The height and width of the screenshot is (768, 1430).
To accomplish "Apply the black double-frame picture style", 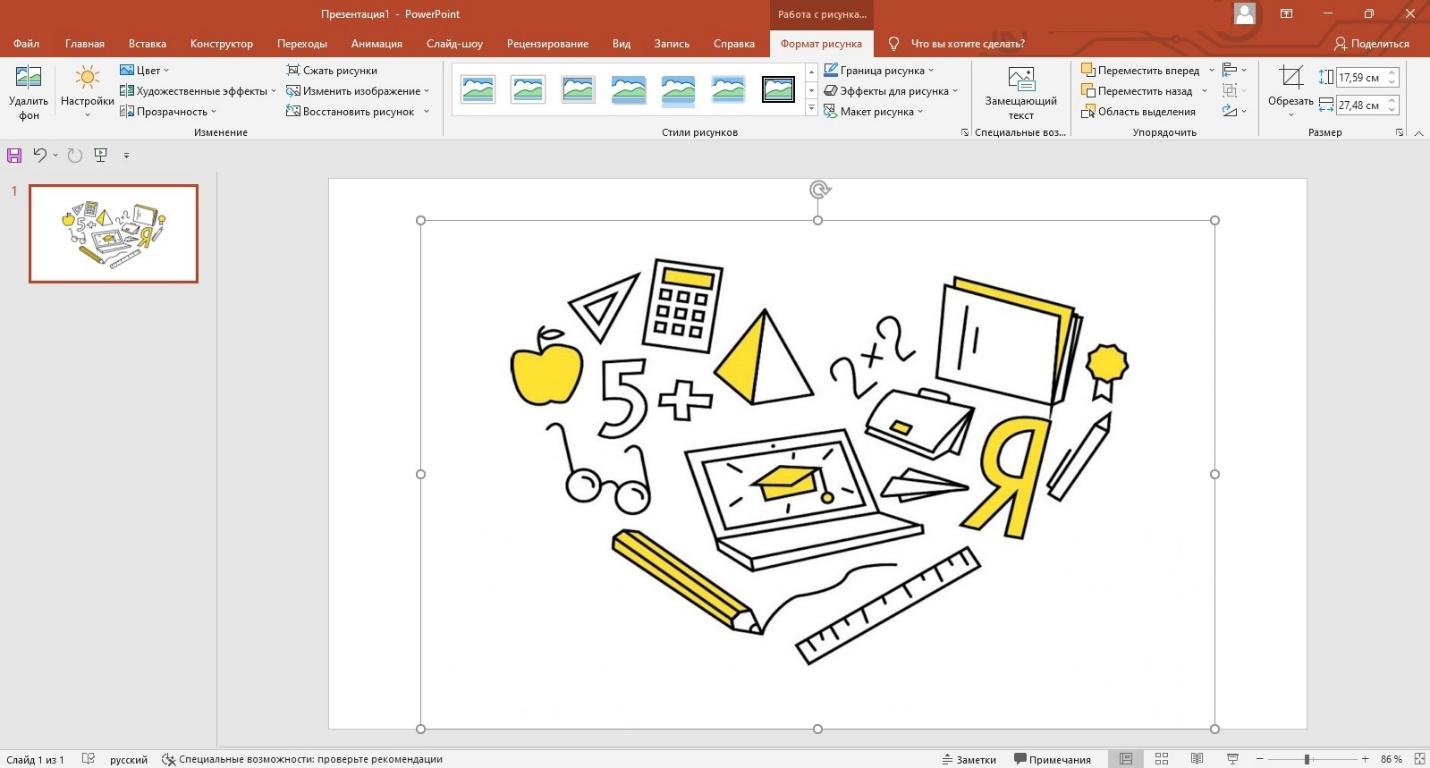I will (778, 89).
